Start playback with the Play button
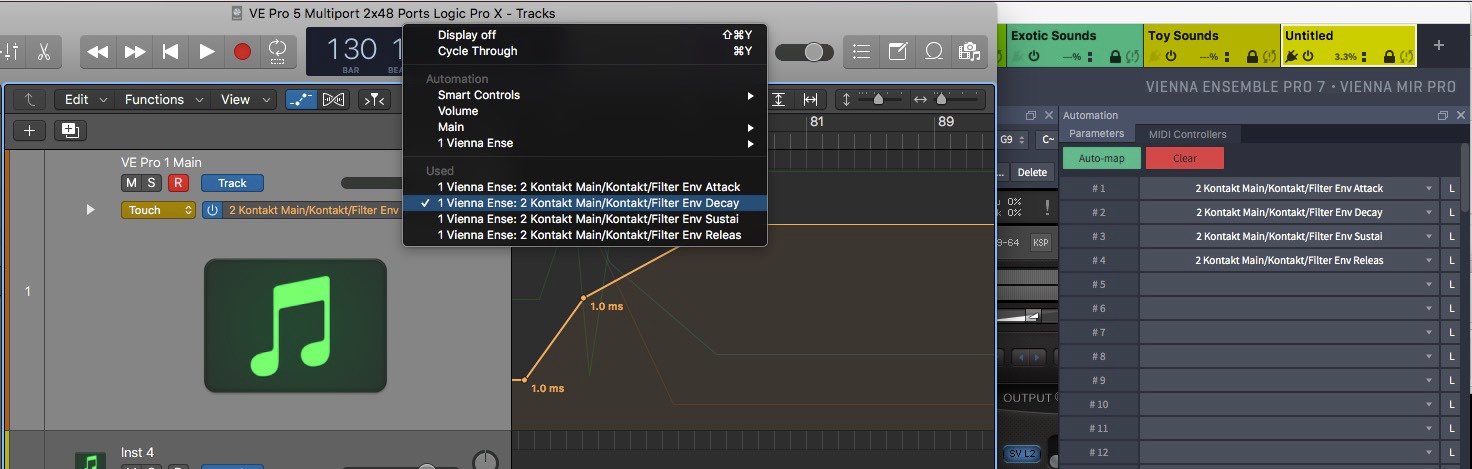Viewport: 1472px width, 469px height. [207, 51]
